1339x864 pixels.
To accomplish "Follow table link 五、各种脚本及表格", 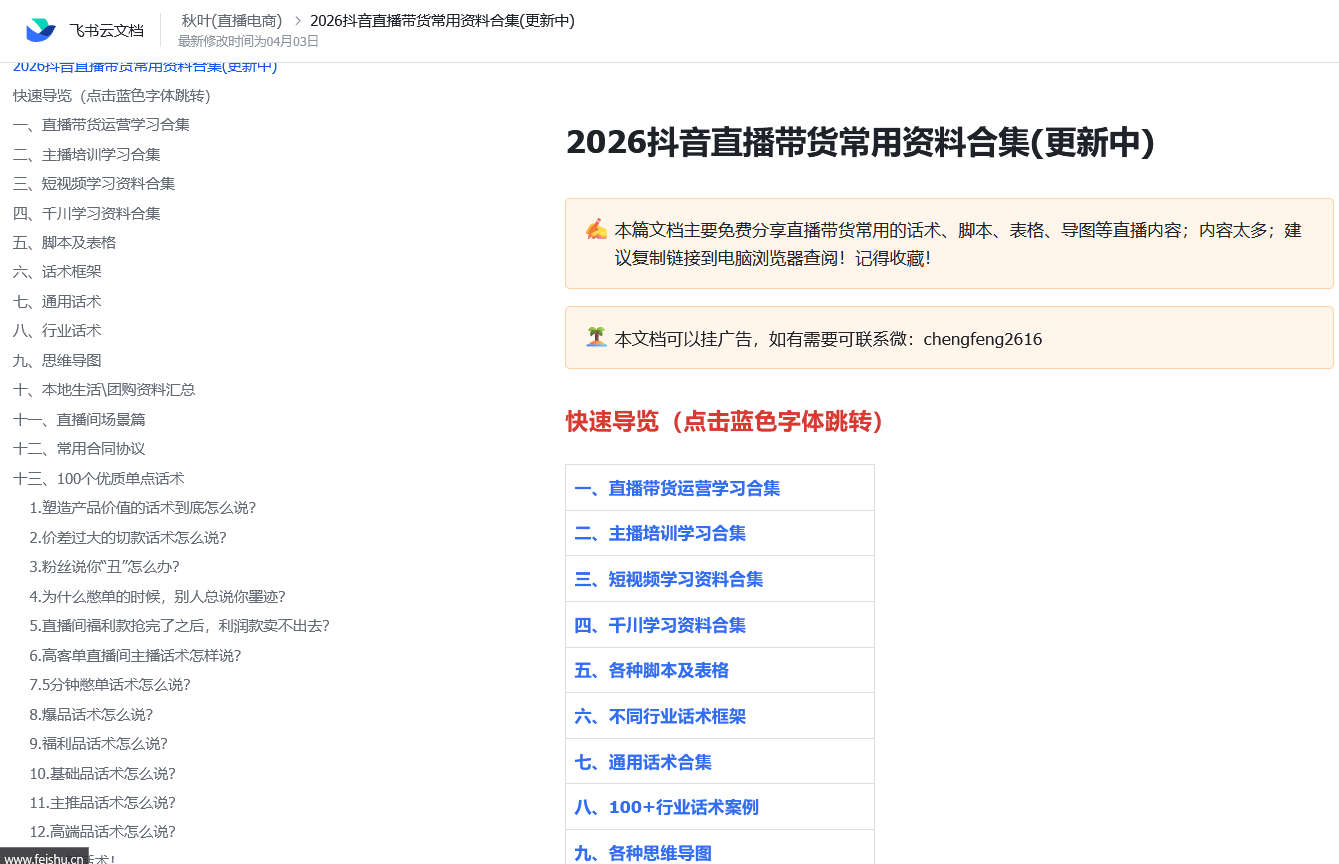I will [x=651, y=671].
